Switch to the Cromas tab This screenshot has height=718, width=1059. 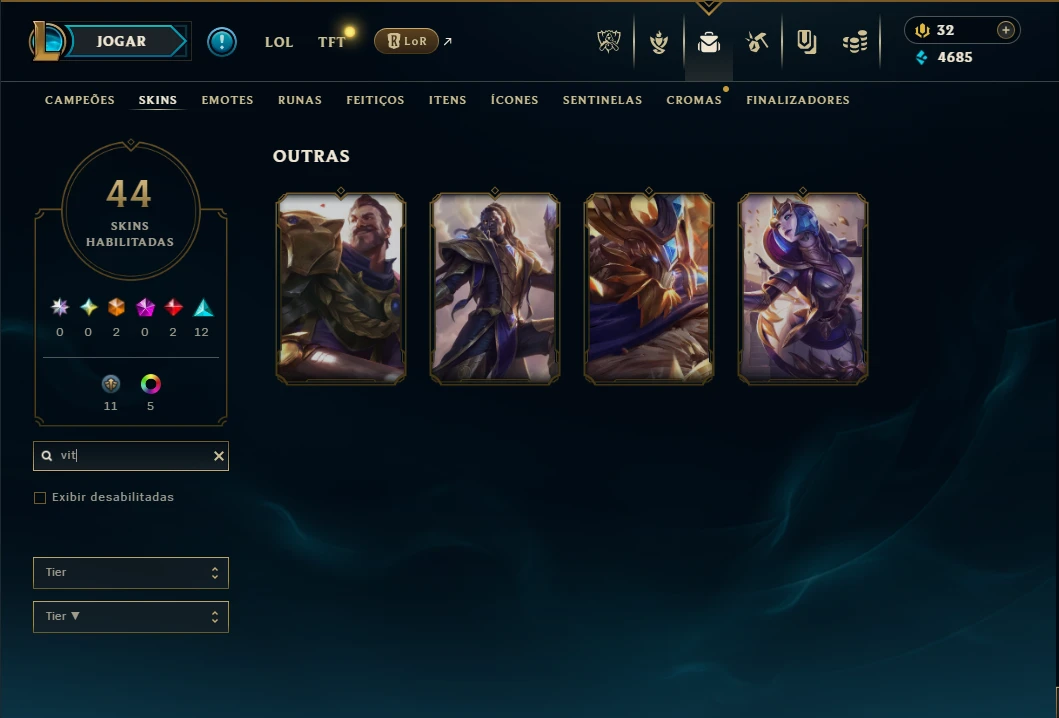[694, 100]
